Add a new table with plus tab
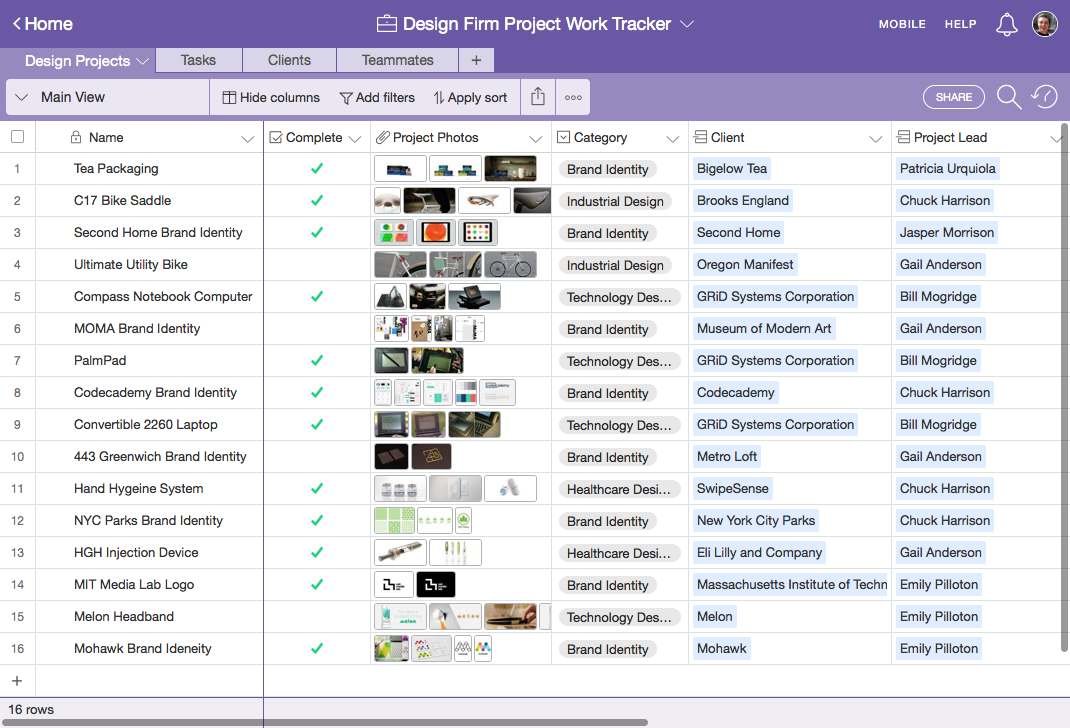The image size is (1070, 728). (476, 60)
